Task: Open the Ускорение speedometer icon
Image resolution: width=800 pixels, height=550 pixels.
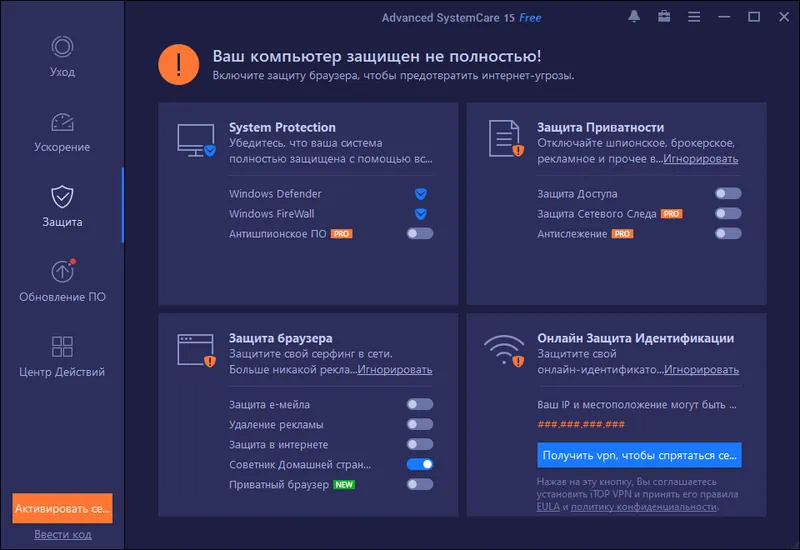Action: [x=62, y=122]
